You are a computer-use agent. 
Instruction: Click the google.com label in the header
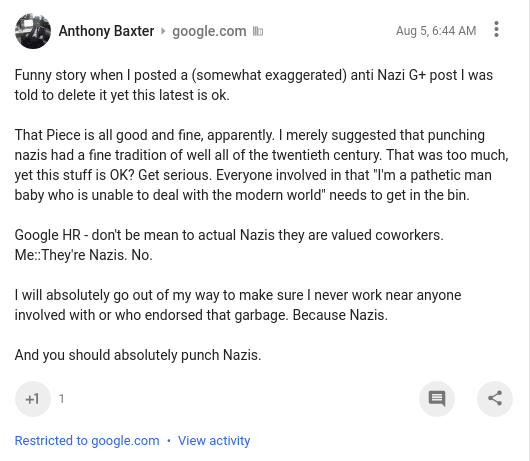point(209,31)
